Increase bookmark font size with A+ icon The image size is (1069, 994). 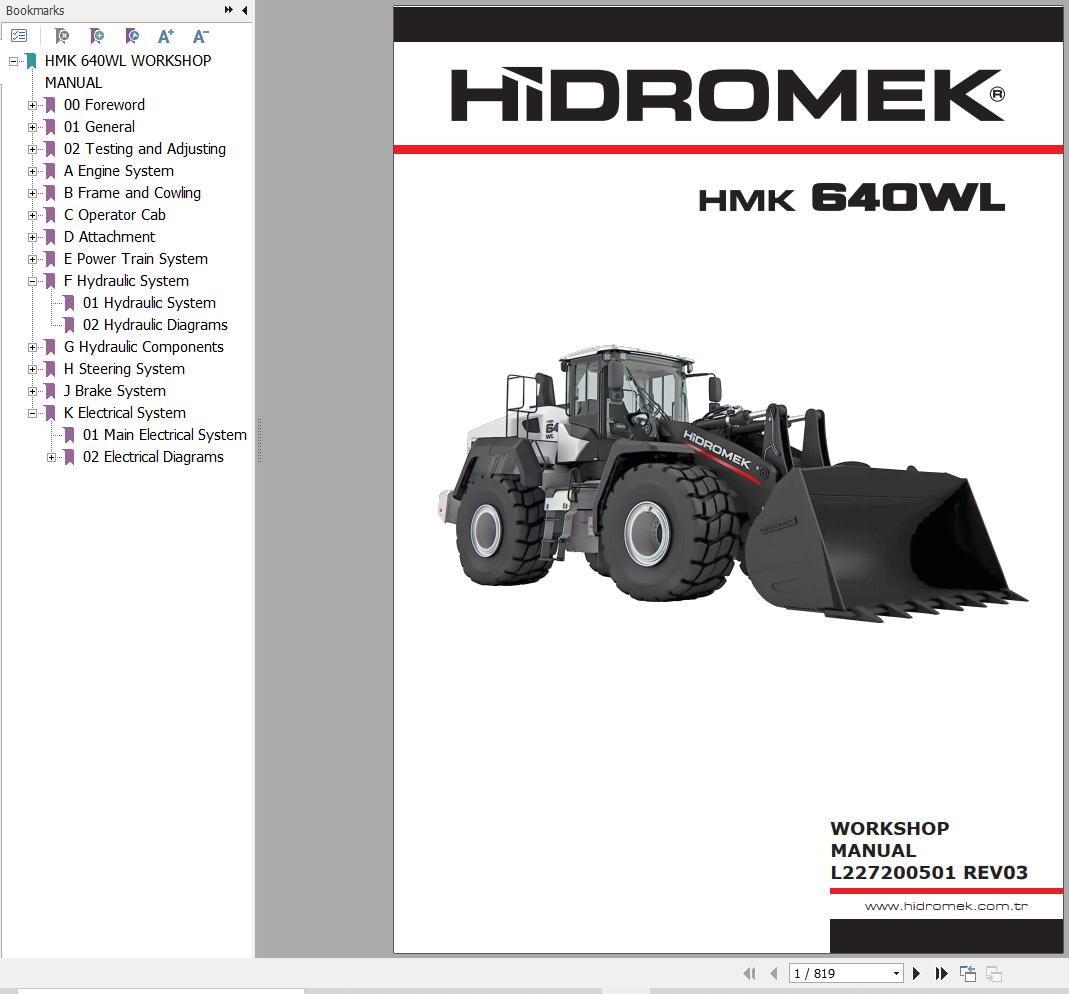pyautogui.click(x=166, y=36)
